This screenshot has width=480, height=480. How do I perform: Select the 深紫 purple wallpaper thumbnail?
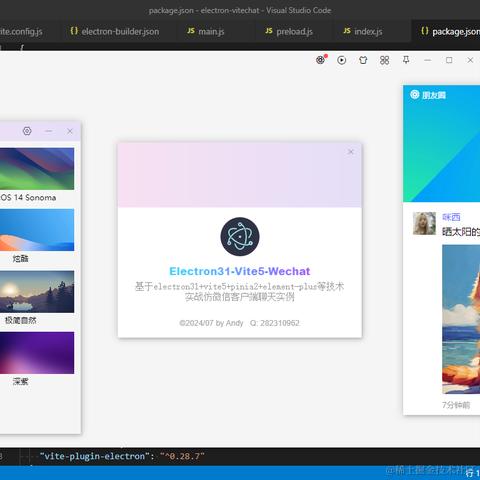(37, 353)
